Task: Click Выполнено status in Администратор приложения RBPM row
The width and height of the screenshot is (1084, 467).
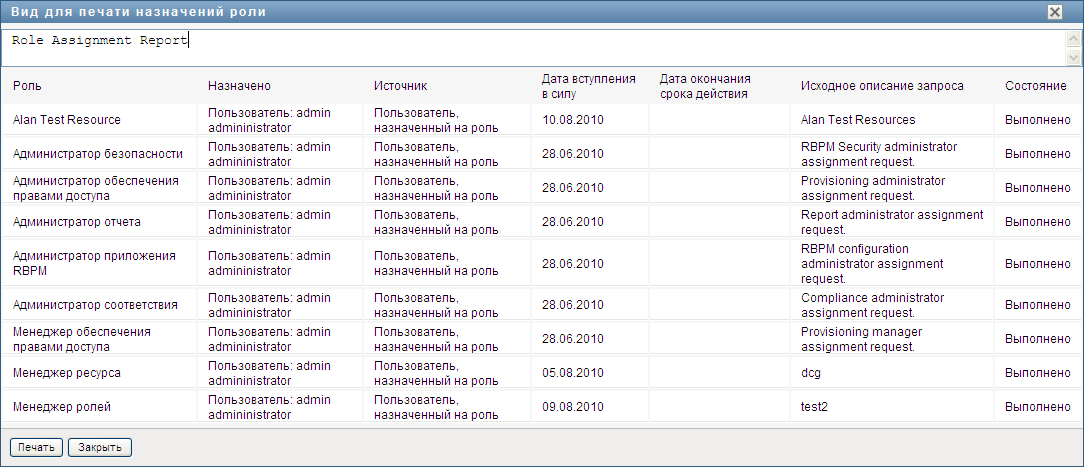Action: tap(1037, 263)
